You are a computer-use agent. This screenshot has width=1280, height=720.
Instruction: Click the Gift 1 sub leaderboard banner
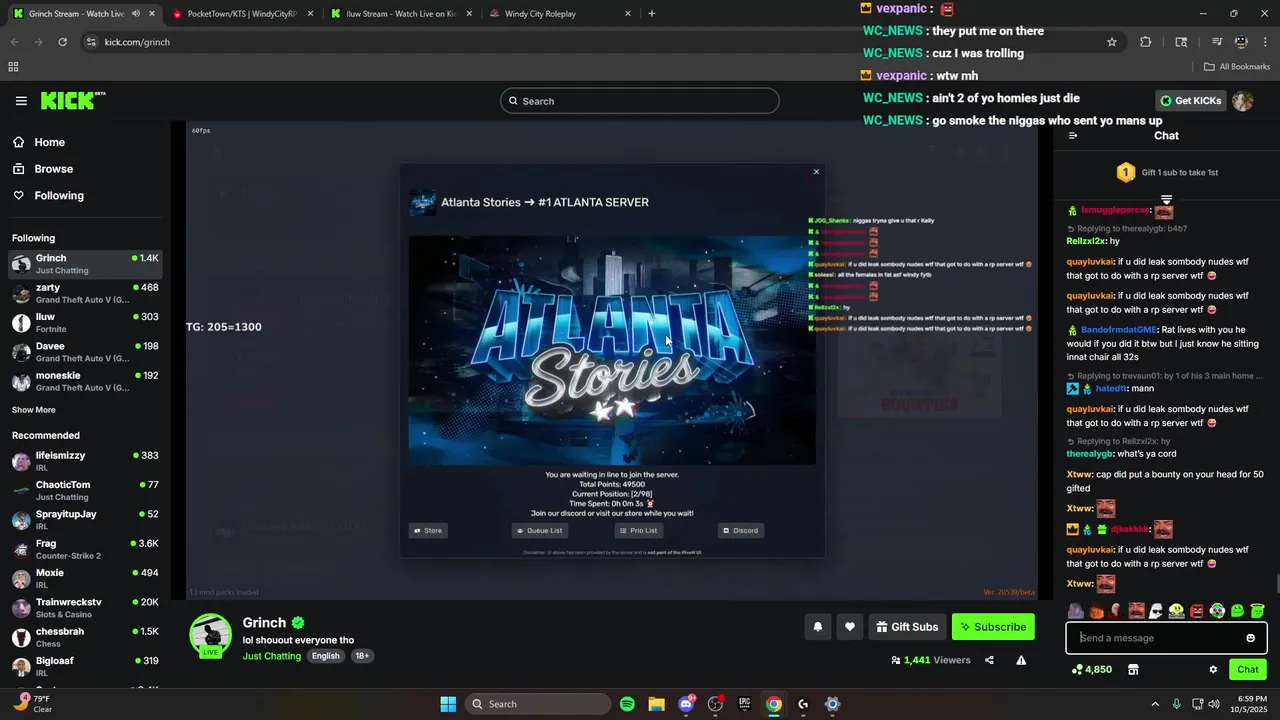(1166, 172)
